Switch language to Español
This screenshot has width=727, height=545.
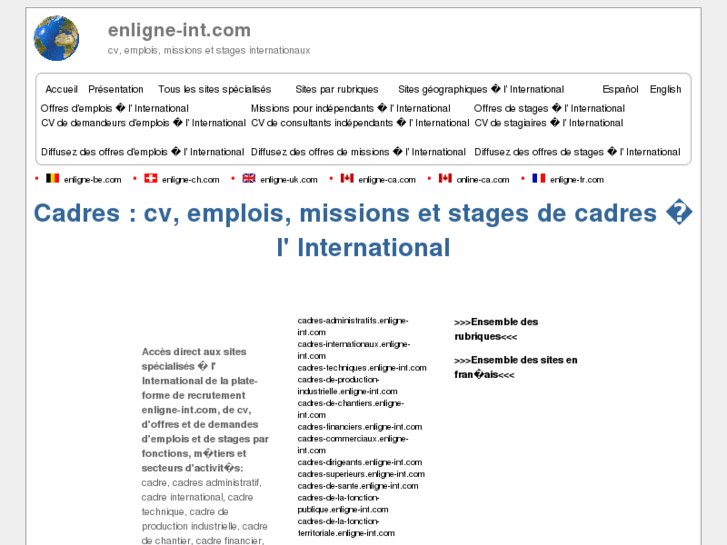pos(620,90)
